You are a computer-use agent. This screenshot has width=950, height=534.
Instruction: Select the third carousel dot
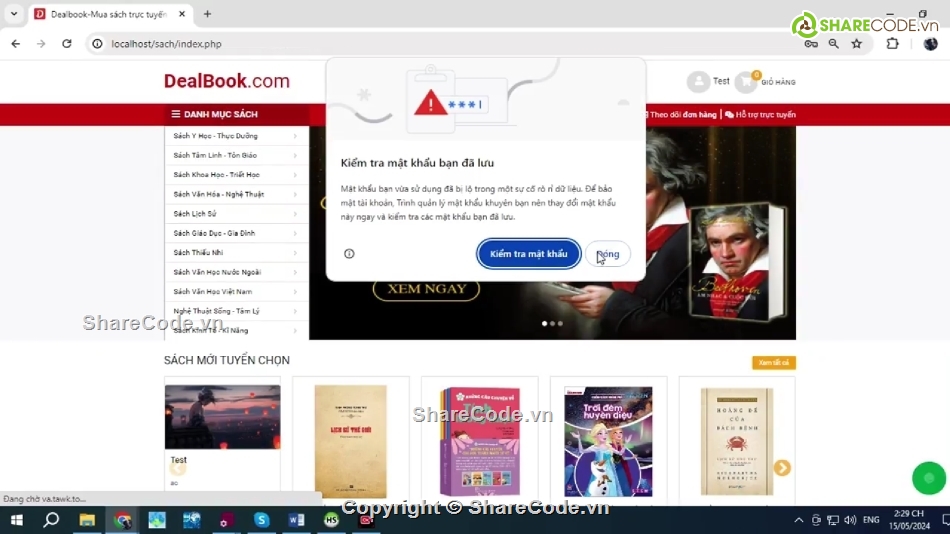[x=560, y=324]
